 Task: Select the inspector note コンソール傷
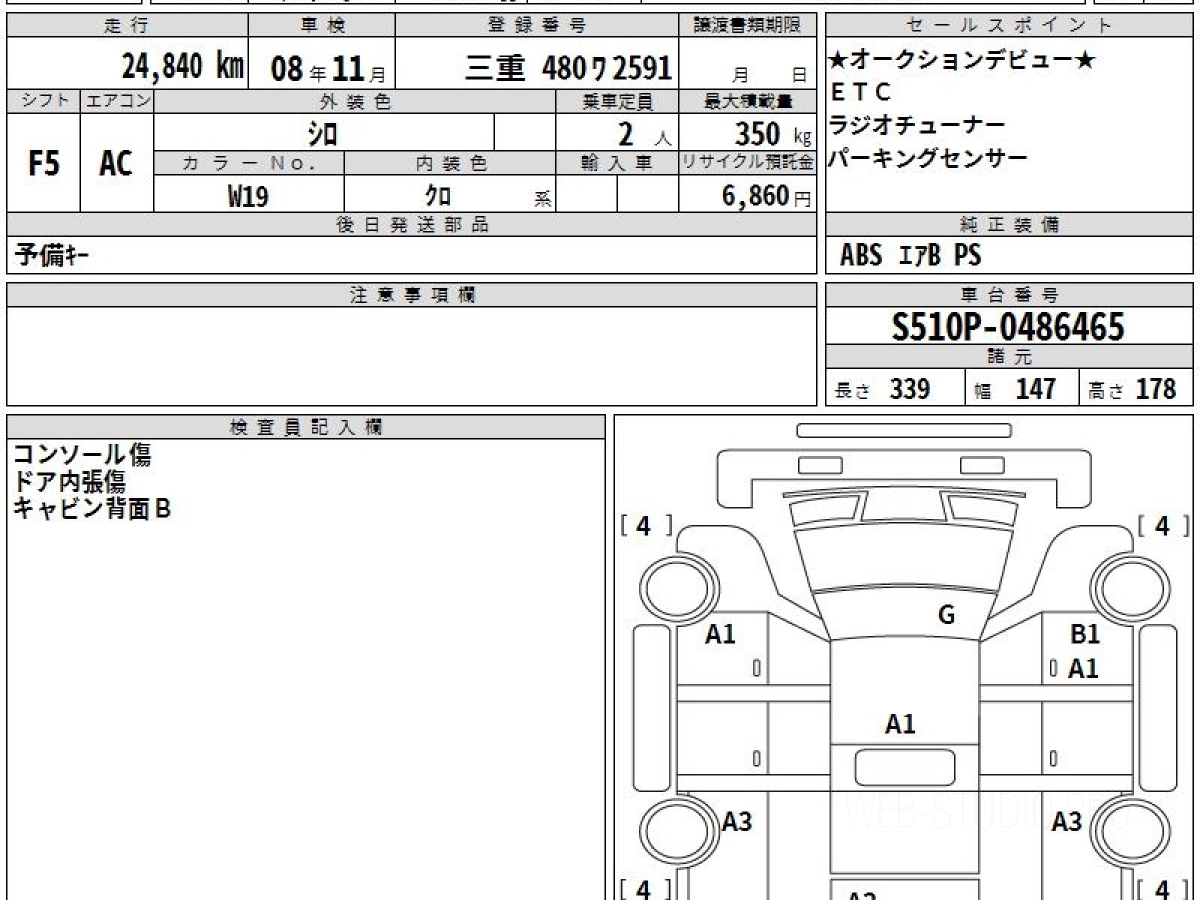pos(82,456)
